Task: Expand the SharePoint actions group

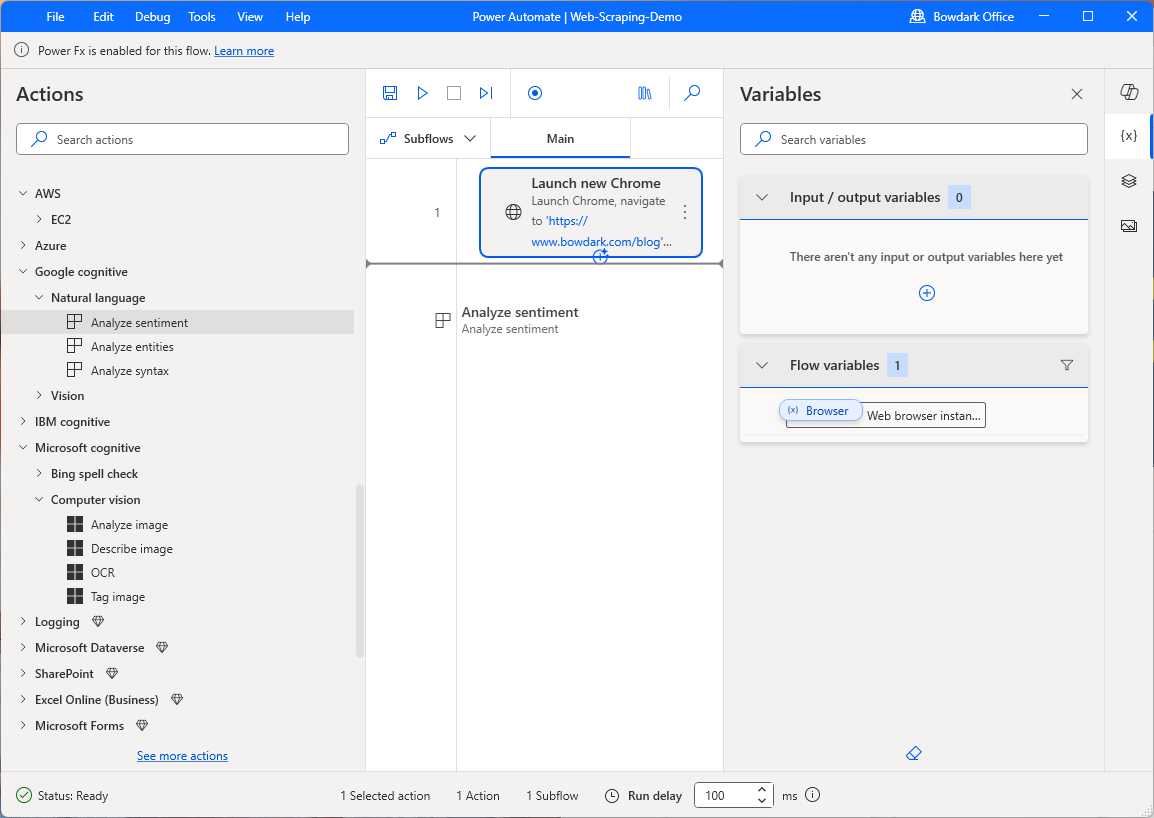Action: pos(23,673)
